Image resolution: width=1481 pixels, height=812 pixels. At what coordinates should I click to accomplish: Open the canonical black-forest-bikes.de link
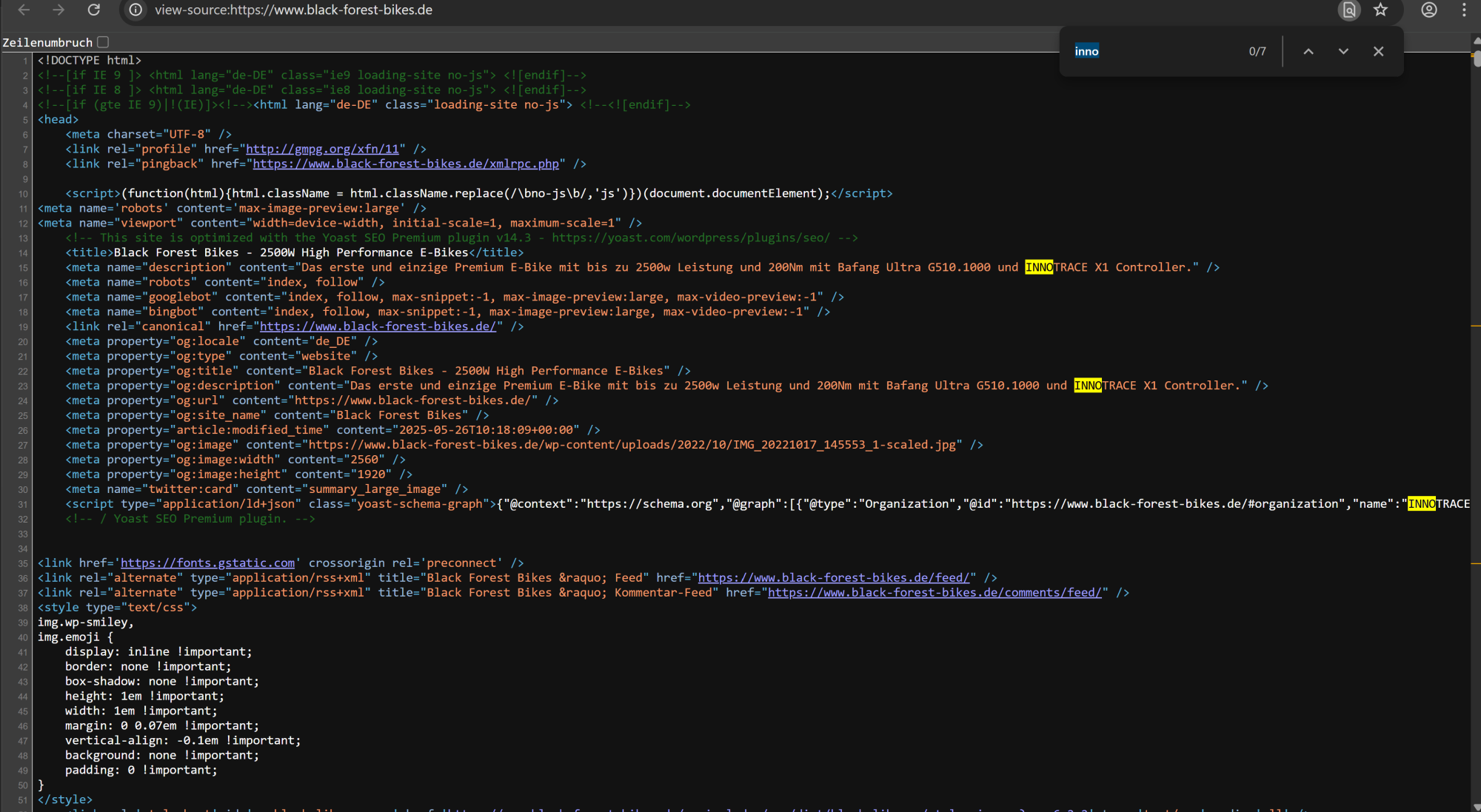(x=378, y=326)
